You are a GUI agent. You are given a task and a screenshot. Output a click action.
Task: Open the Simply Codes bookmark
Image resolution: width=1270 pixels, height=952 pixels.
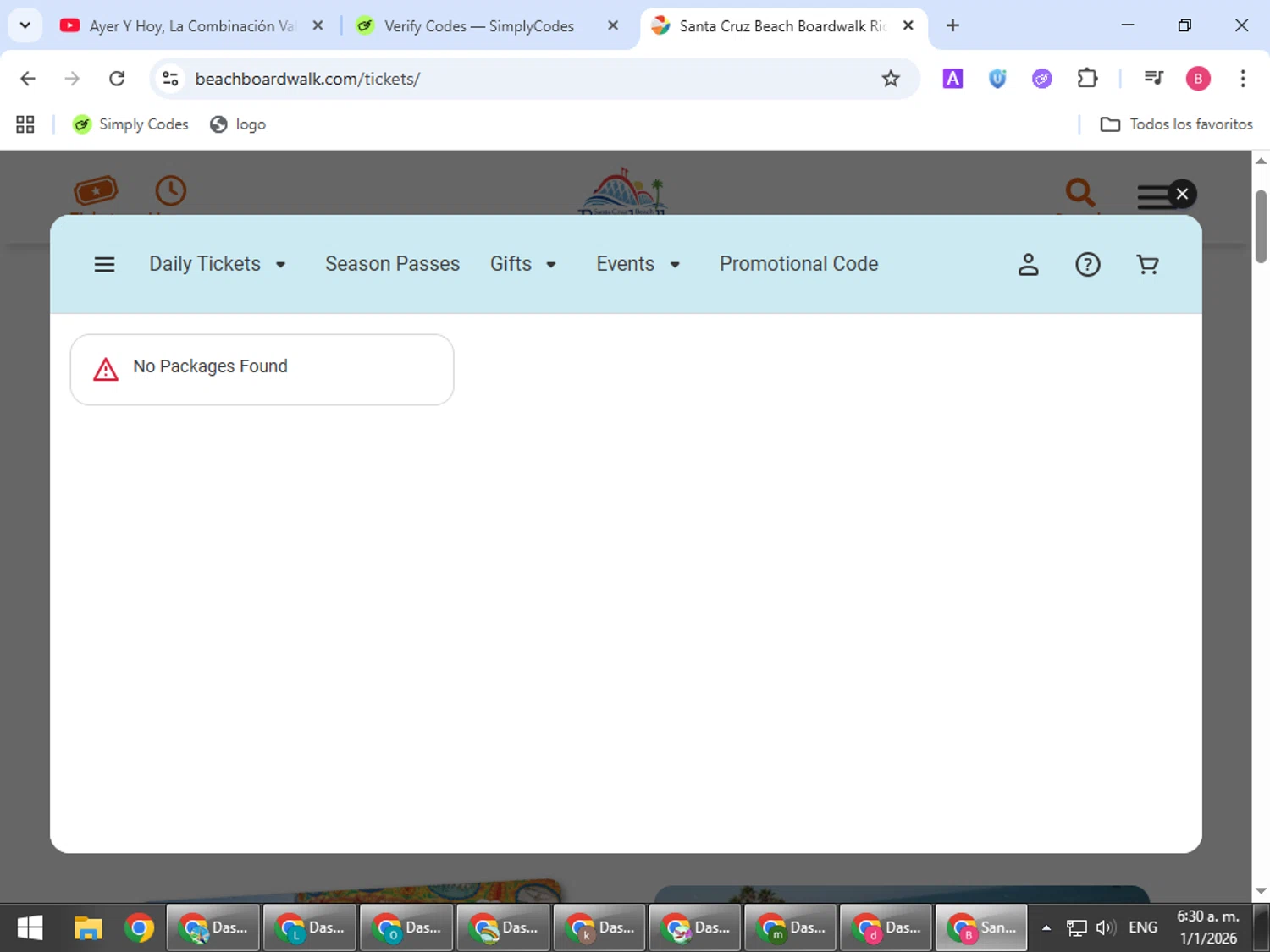[130, 124]
